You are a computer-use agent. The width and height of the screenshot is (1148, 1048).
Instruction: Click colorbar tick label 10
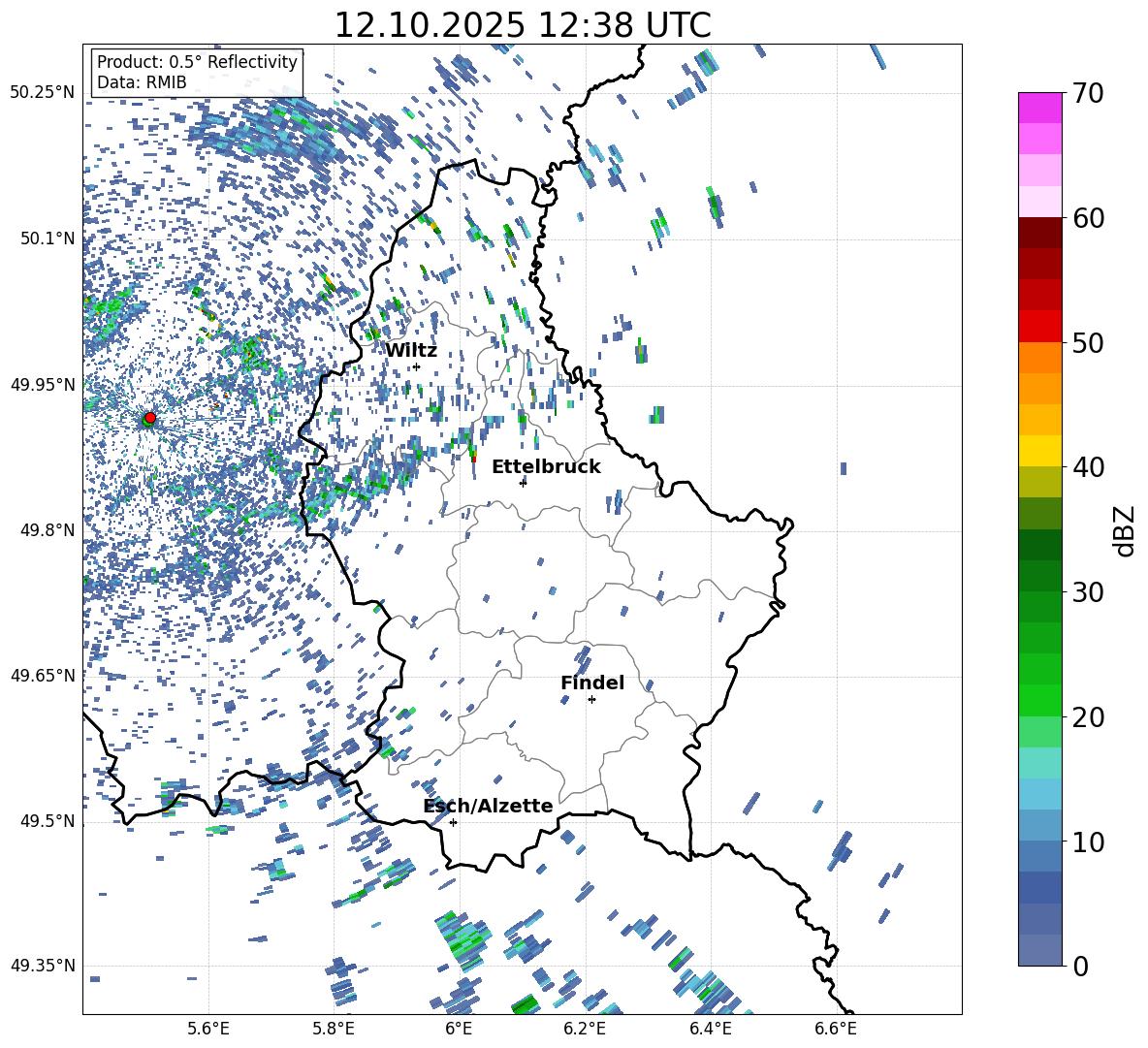pos(1088,842)
